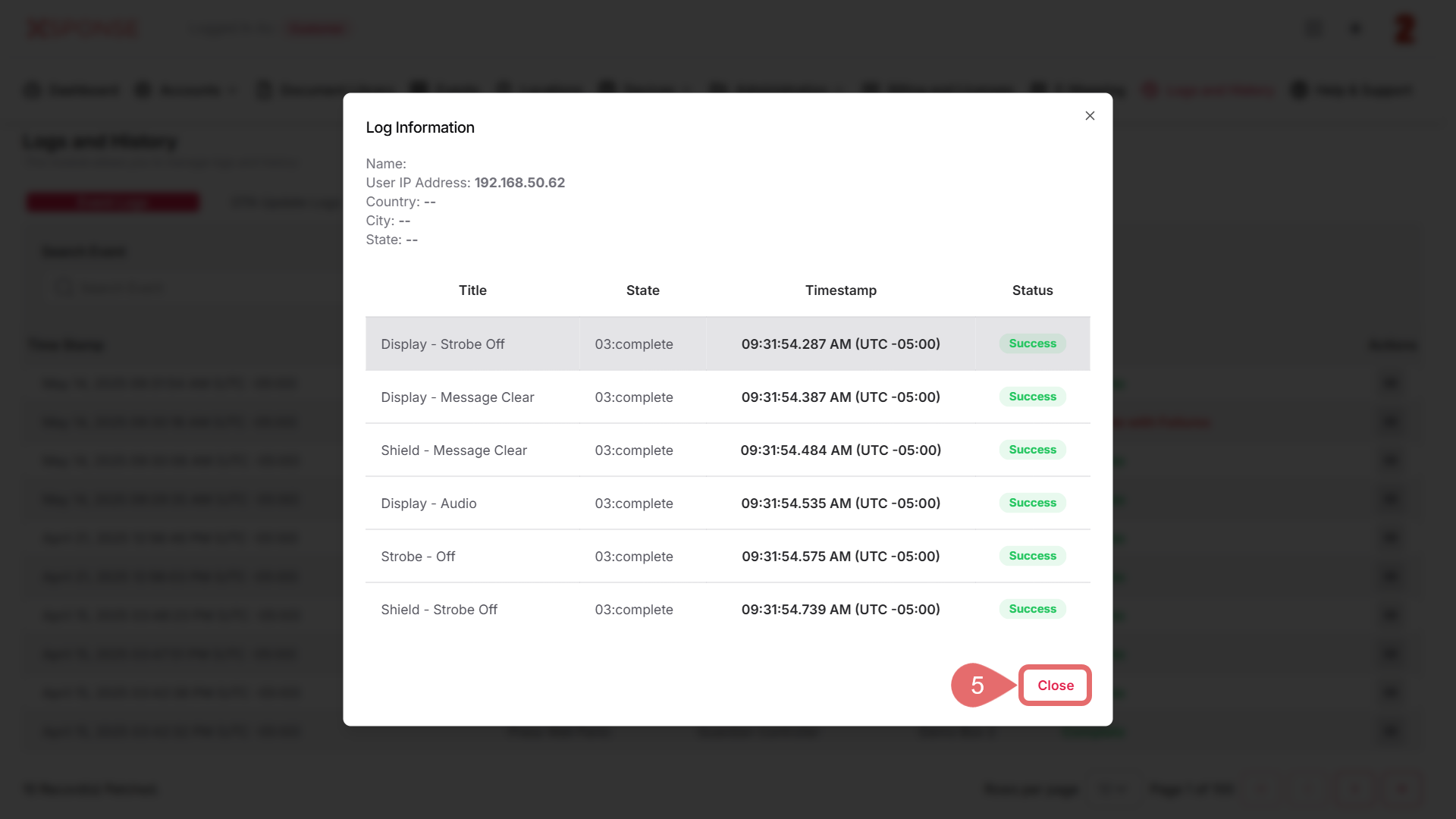Click Success badge for Strobe - Off
The width and height of the screenshot is (1456, 819).
(1032, 556)
